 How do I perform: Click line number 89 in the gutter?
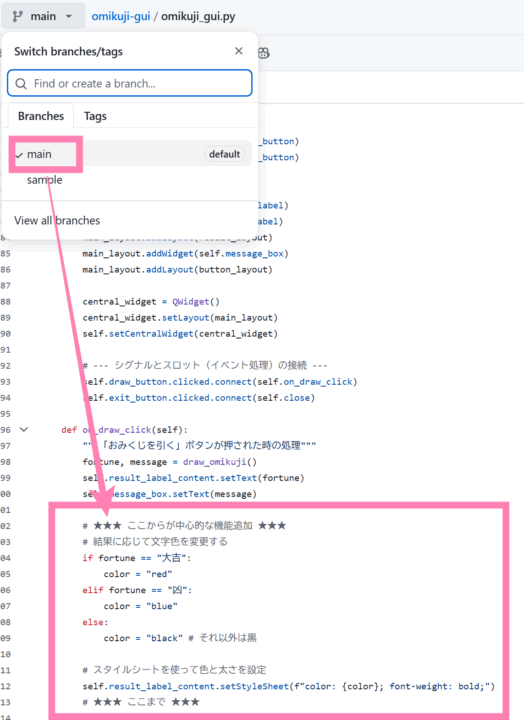point(6,318)
